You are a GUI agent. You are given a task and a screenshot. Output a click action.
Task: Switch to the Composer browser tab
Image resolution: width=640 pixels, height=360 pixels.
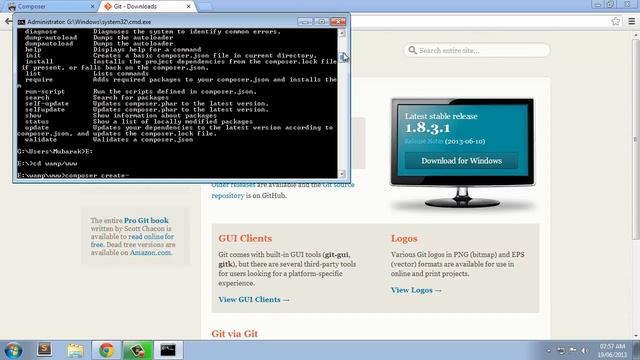51,7
